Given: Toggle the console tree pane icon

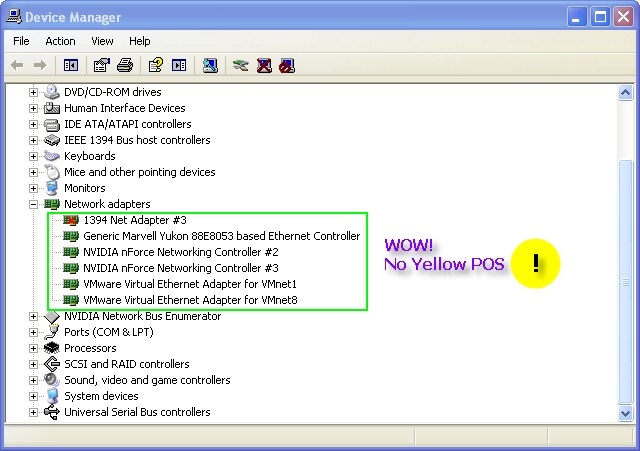Looking at the screenshot, I should coord(71,65).
